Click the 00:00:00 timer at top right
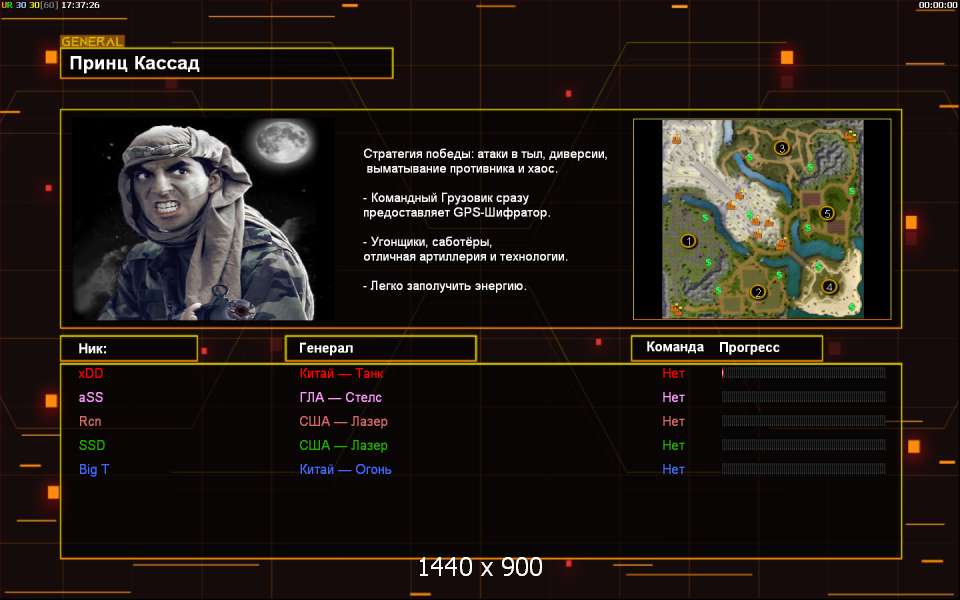Screen dimensions: 960x600 pos(937,5)
